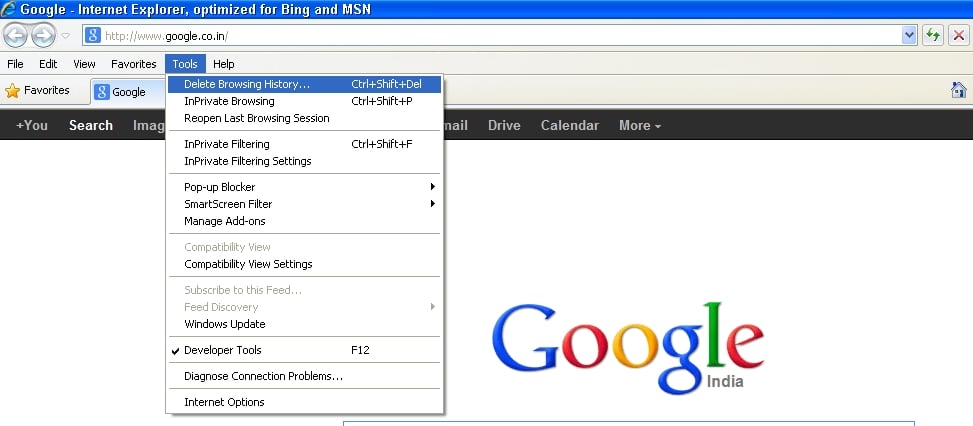
Task: Choose Delete Browsing History menu entry
Action: pyautogui.click(x=304, y=84)
